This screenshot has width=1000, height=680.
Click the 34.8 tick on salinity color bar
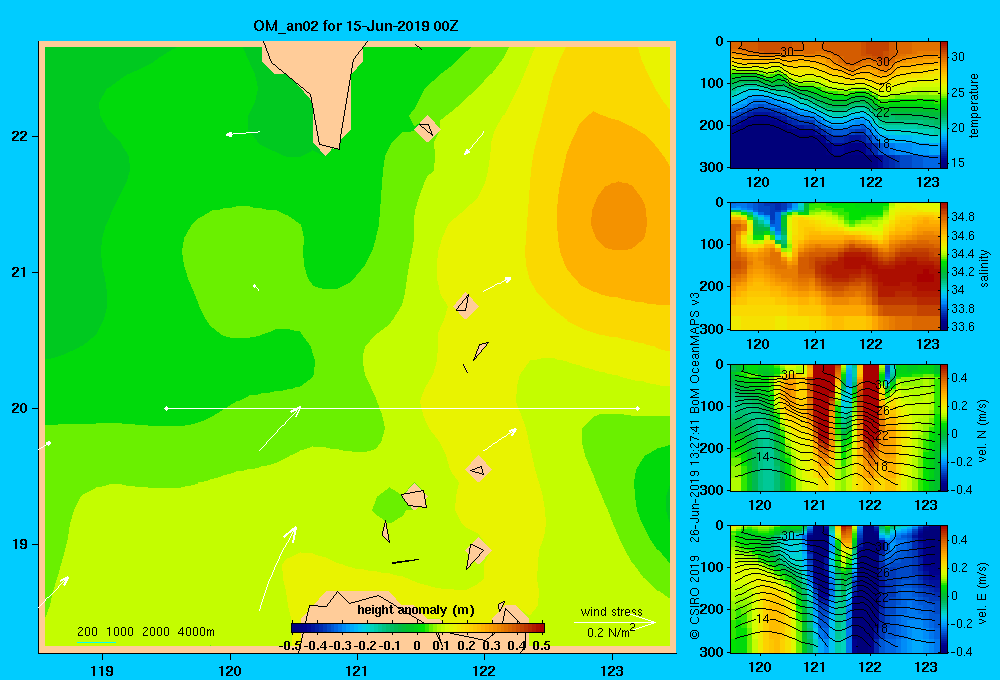coord(962,217)
